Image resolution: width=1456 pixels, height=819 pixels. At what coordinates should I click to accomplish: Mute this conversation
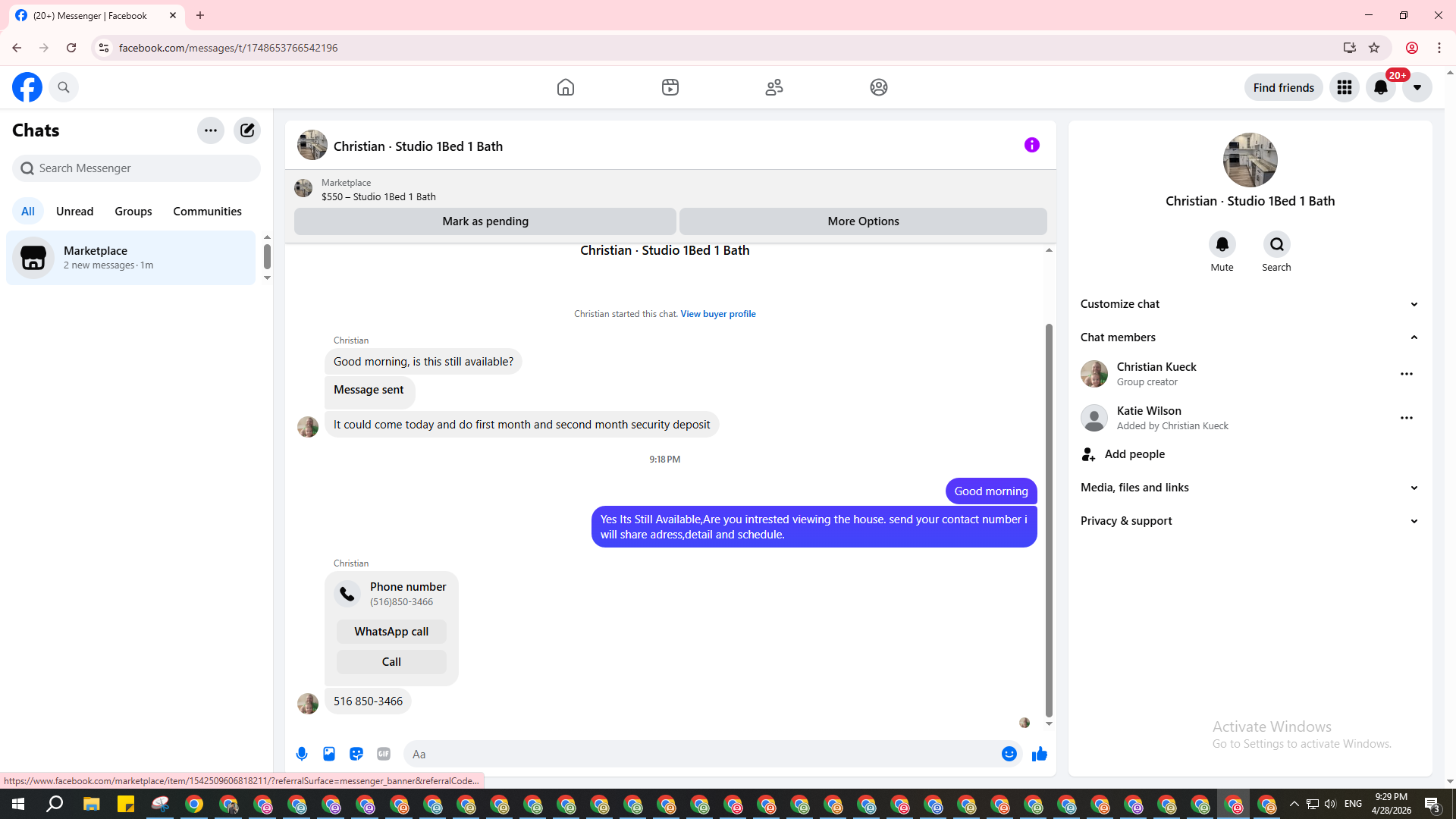(1222, 244)
